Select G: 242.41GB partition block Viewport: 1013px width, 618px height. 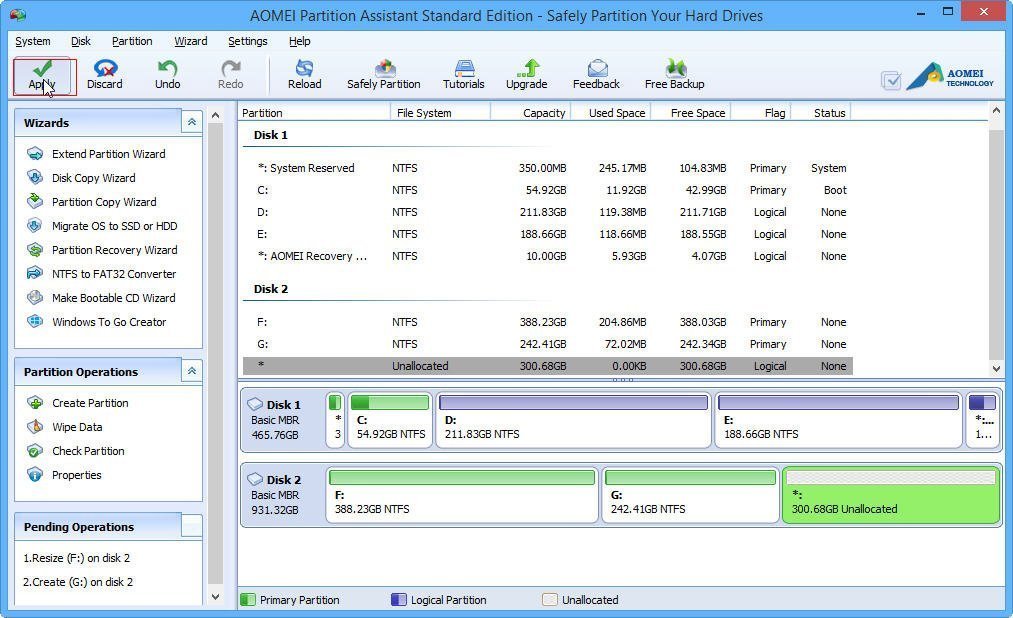(x=691, y=495)
